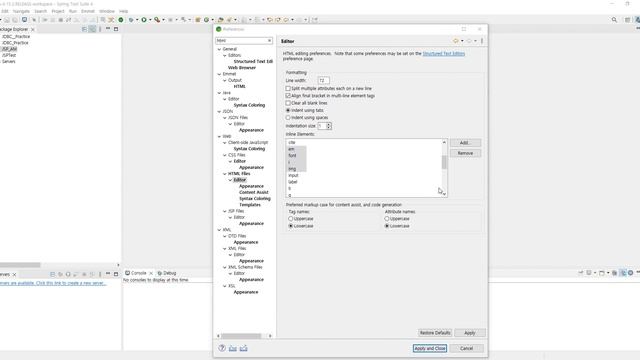Switch to the Debug tab
Screen dimensions: 640x360
coord(167,273)
